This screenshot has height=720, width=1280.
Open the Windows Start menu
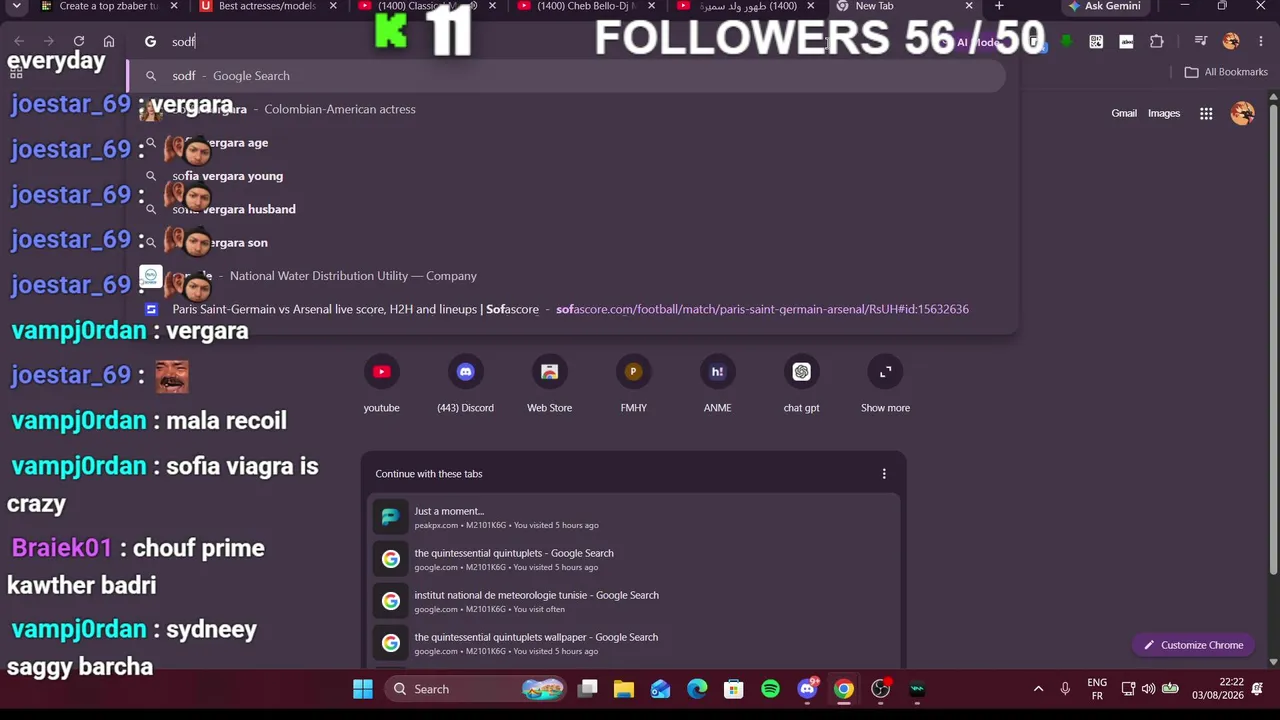[x=363, y=689]
